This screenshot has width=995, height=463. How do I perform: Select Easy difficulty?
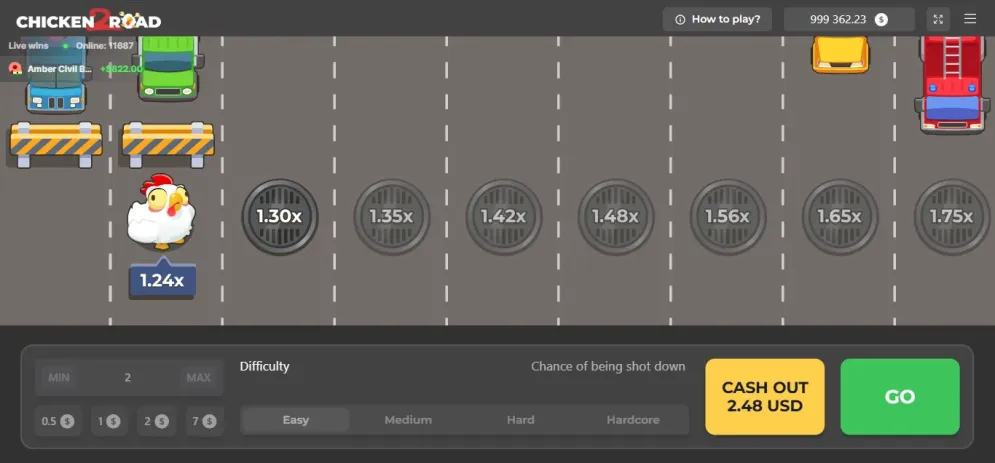[x=296, y=420]
